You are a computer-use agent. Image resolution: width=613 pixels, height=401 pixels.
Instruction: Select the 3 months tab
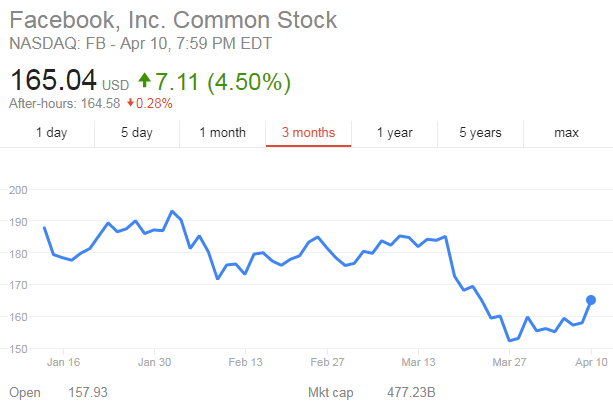tap(308, 132)
